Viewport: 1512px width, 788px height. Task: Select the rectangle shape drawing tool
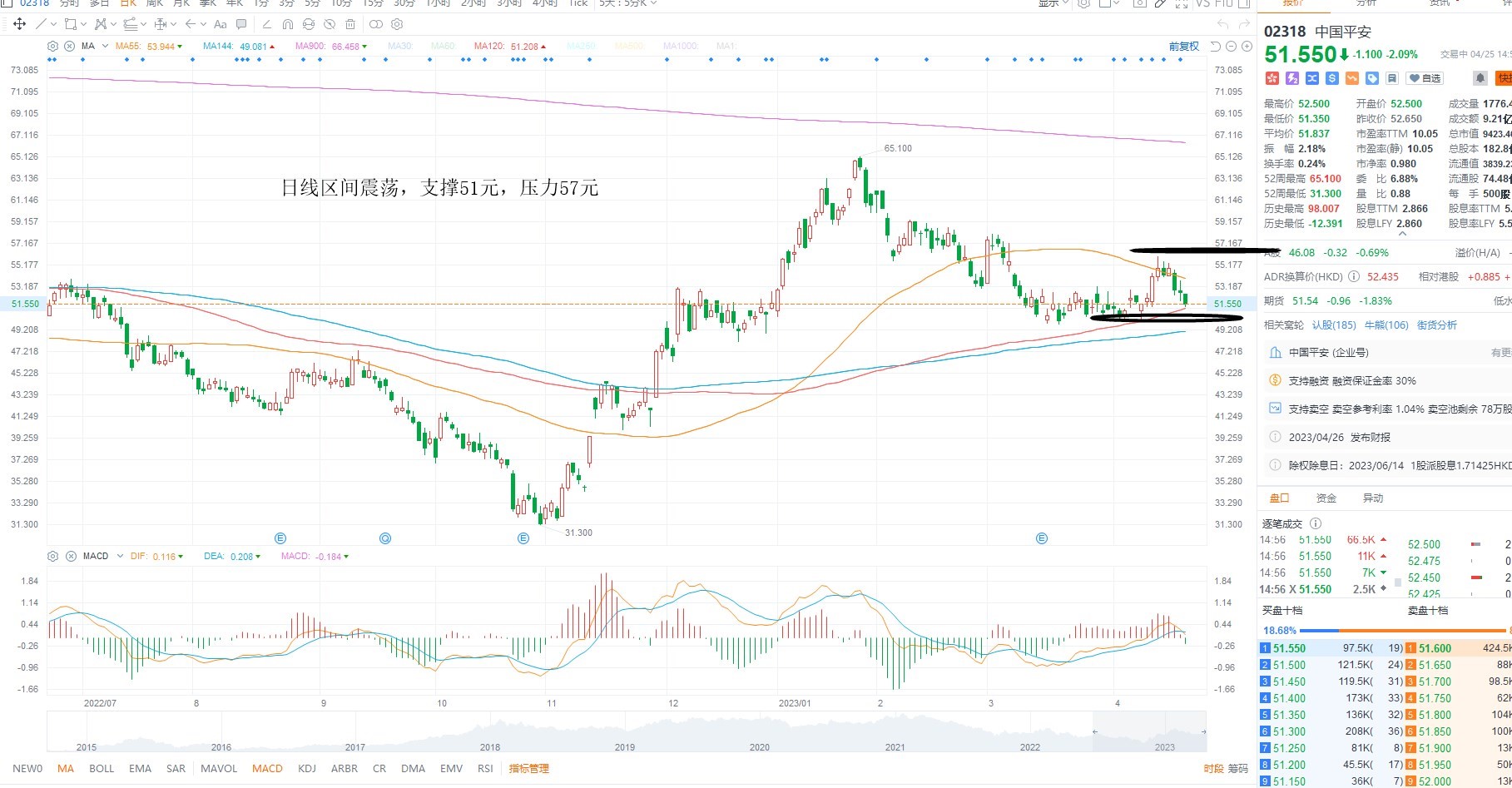70,24
